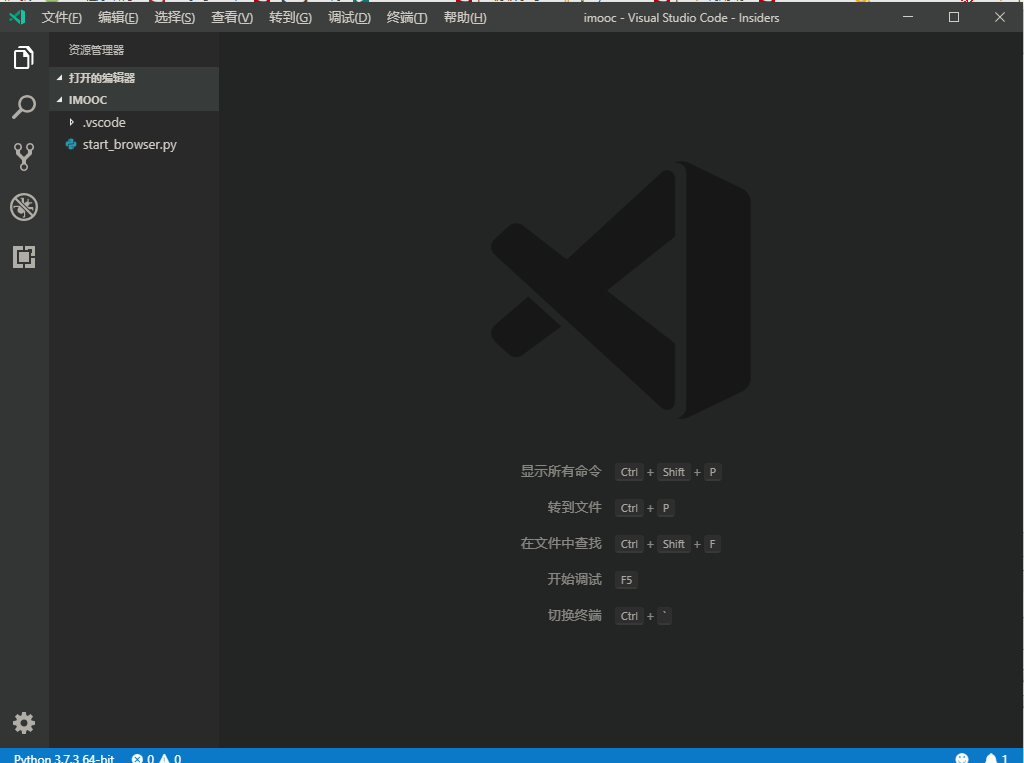Open notifications bell in status bar

pos(991,758)
